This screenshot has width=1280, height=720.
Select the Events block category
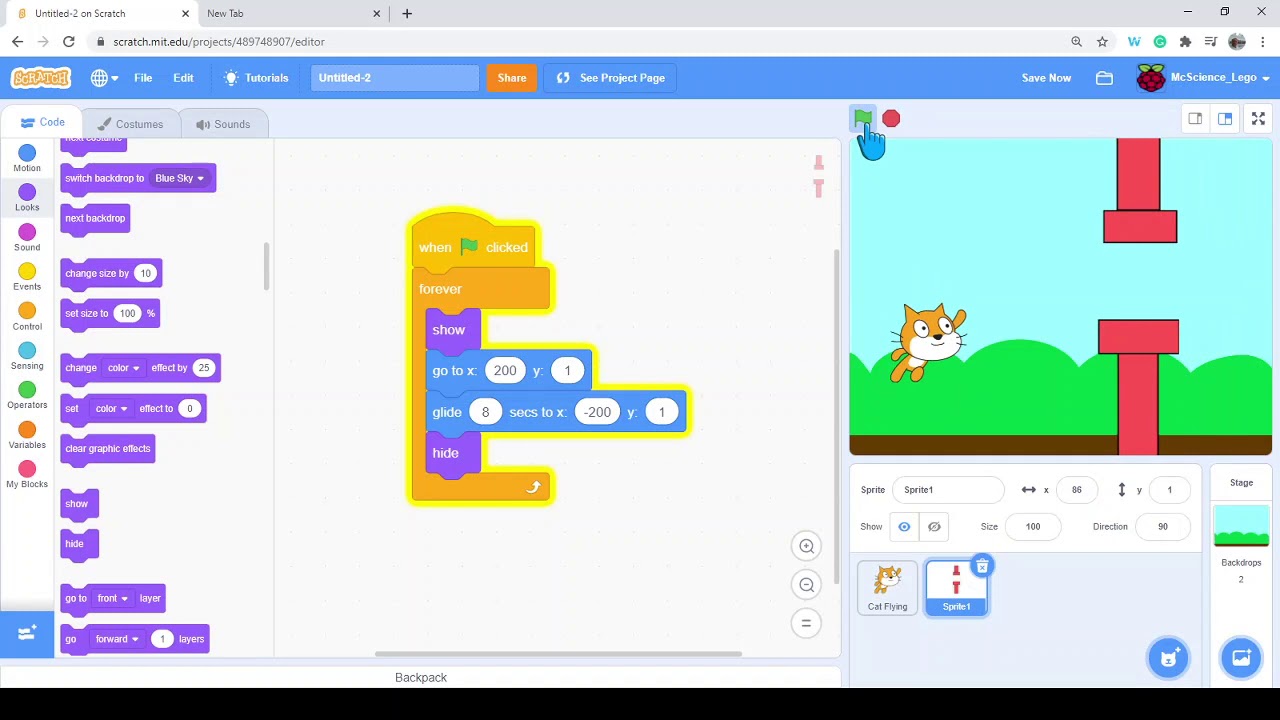click(27, 276)
